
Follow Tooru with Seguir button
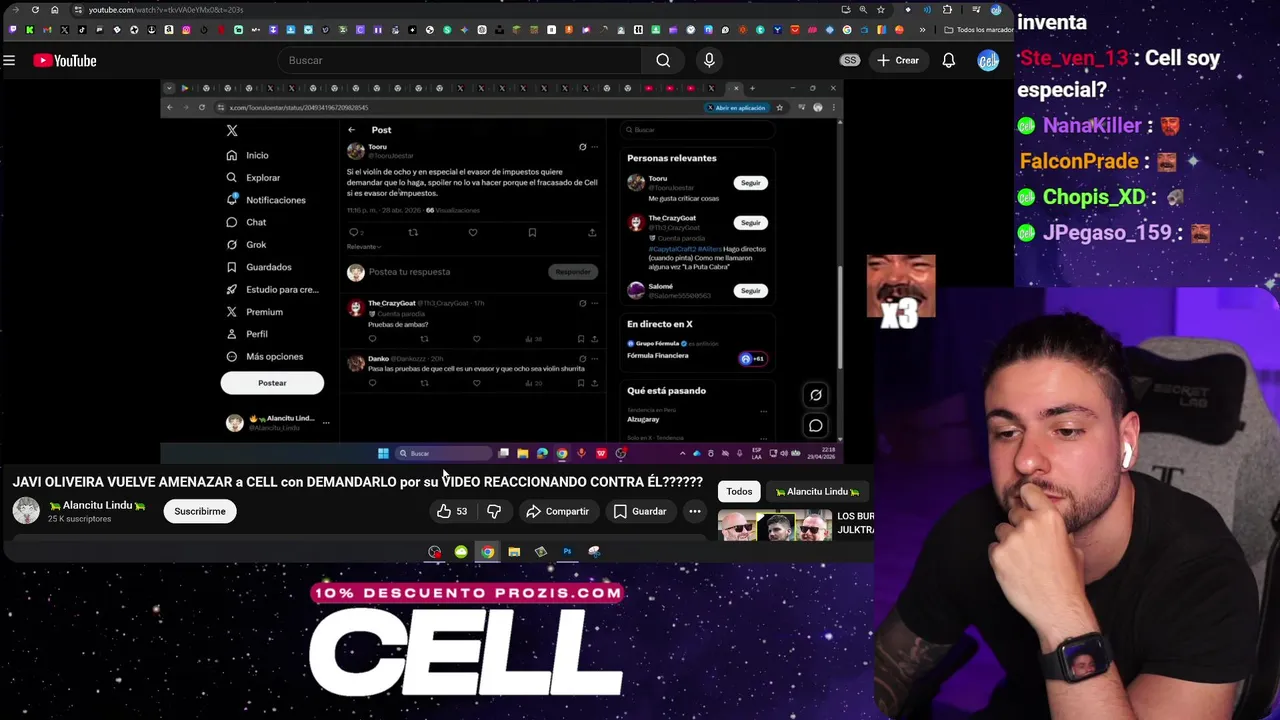[751, 183]
